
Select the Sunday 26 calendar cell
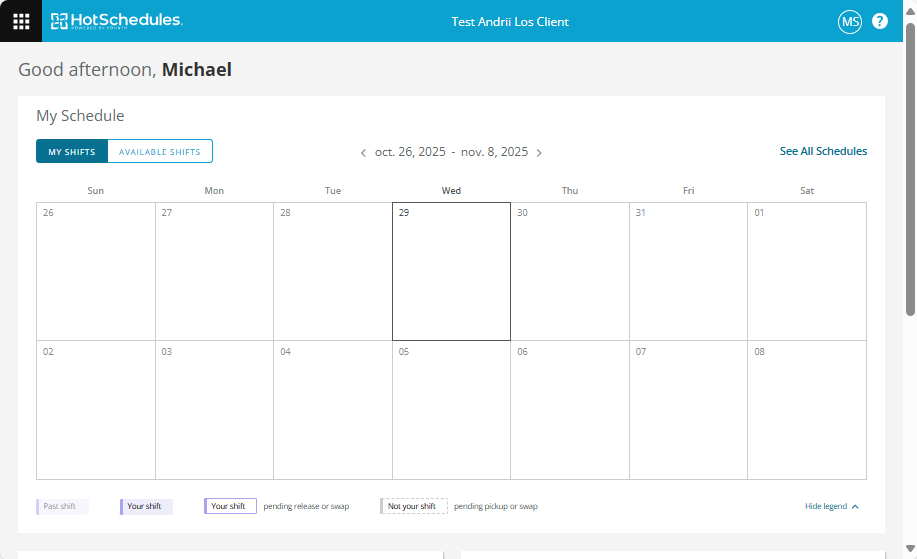(96, 272)
